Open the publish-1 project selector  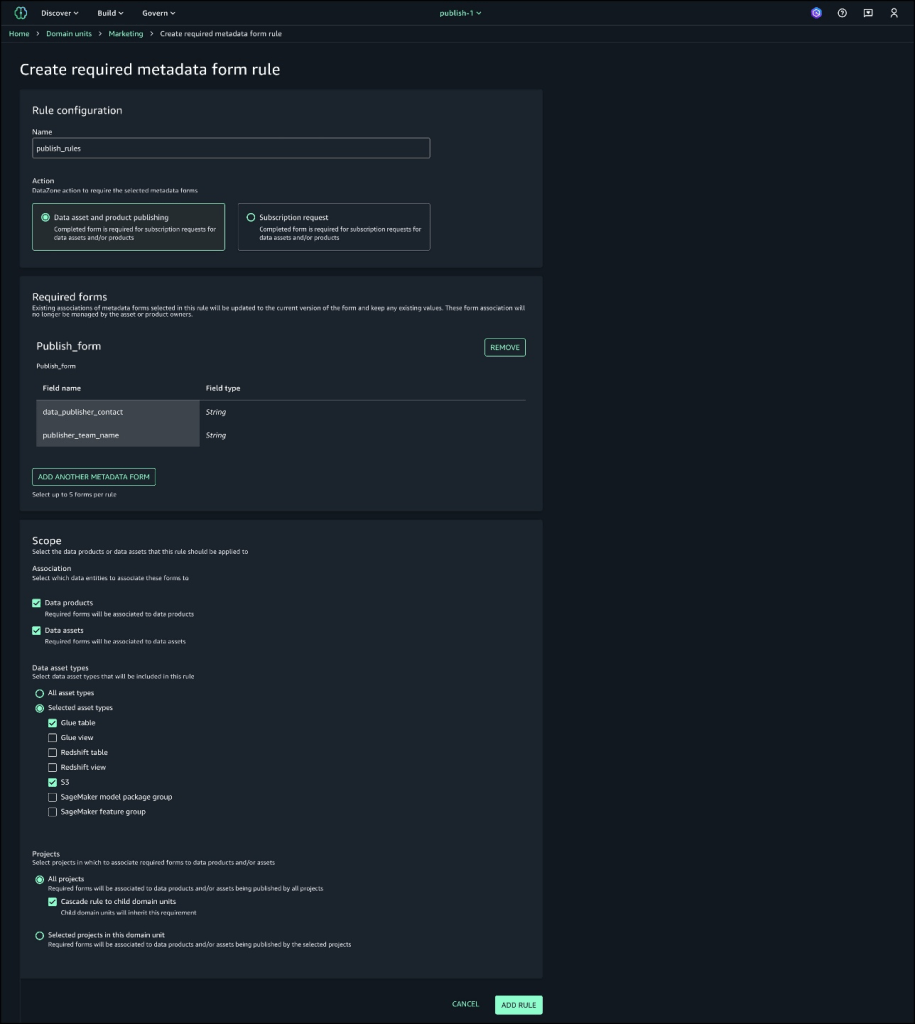[x=460, y=13]
